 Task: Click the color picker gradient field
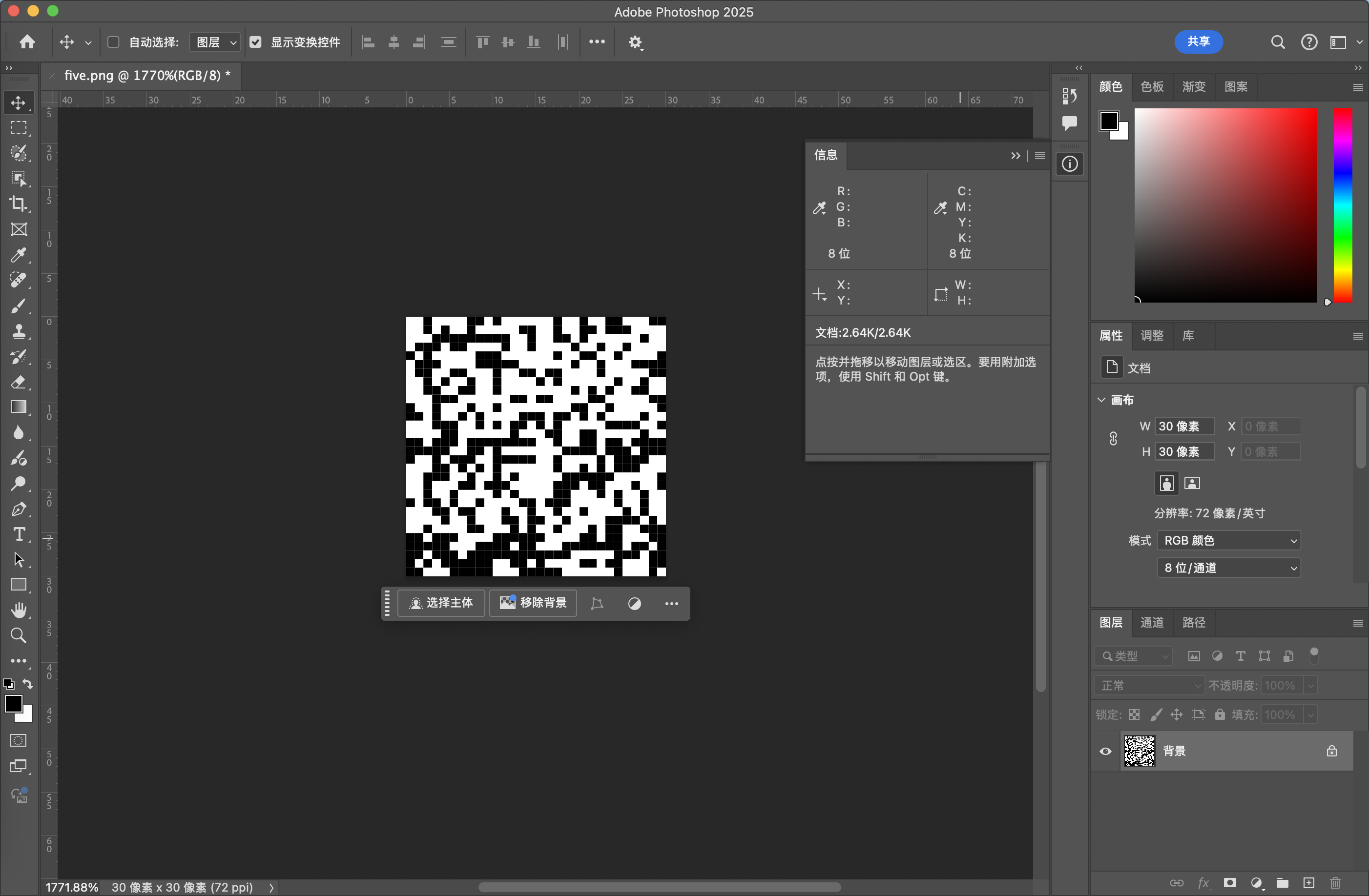tap(1225, 205)
